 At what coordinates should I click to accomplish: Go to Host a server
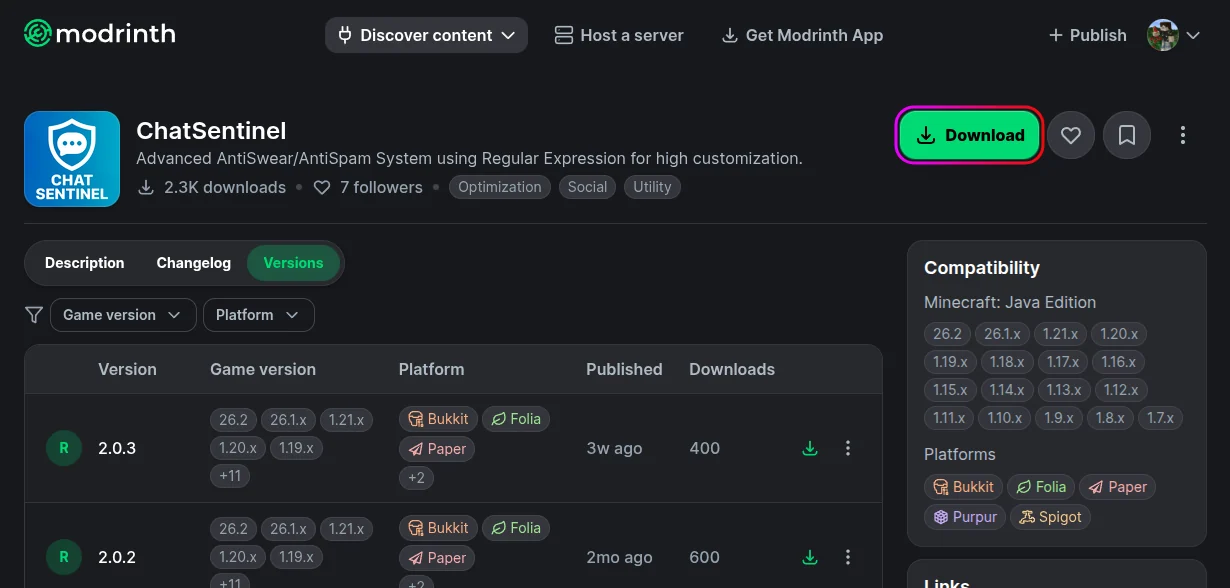pos(619,35)
